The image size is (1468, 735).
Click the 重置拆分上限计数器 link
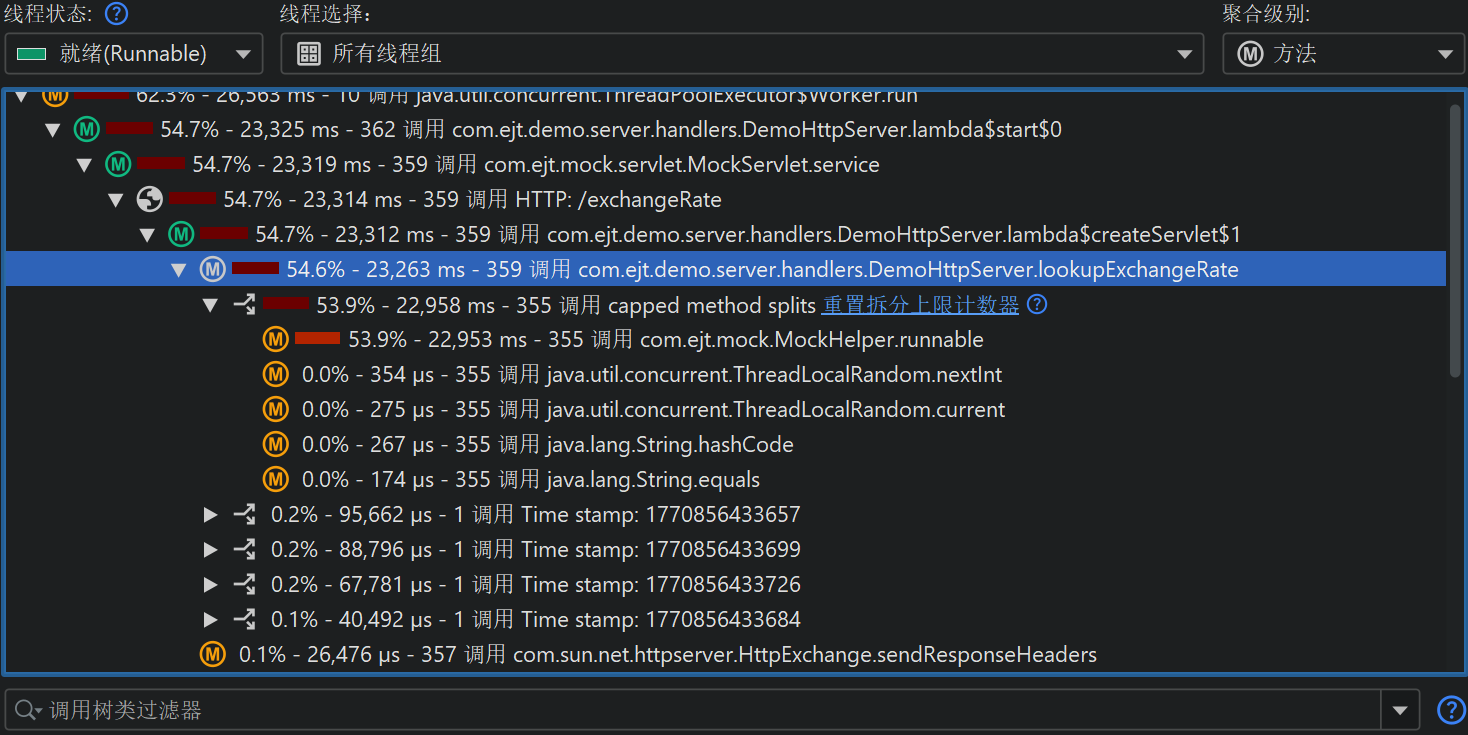point(920,304)
